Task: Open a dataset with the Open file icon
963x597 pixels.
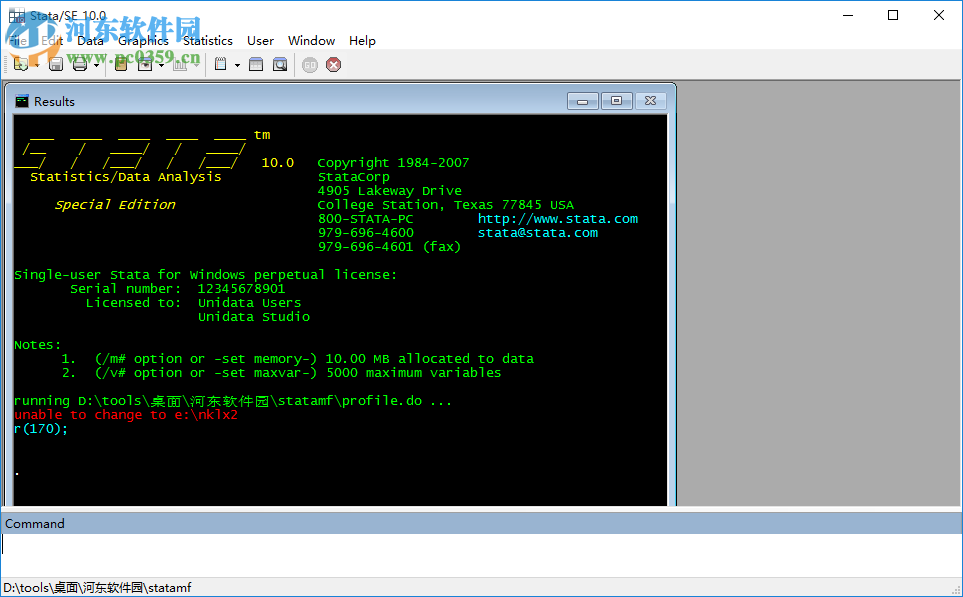Action: click(20, 63)
